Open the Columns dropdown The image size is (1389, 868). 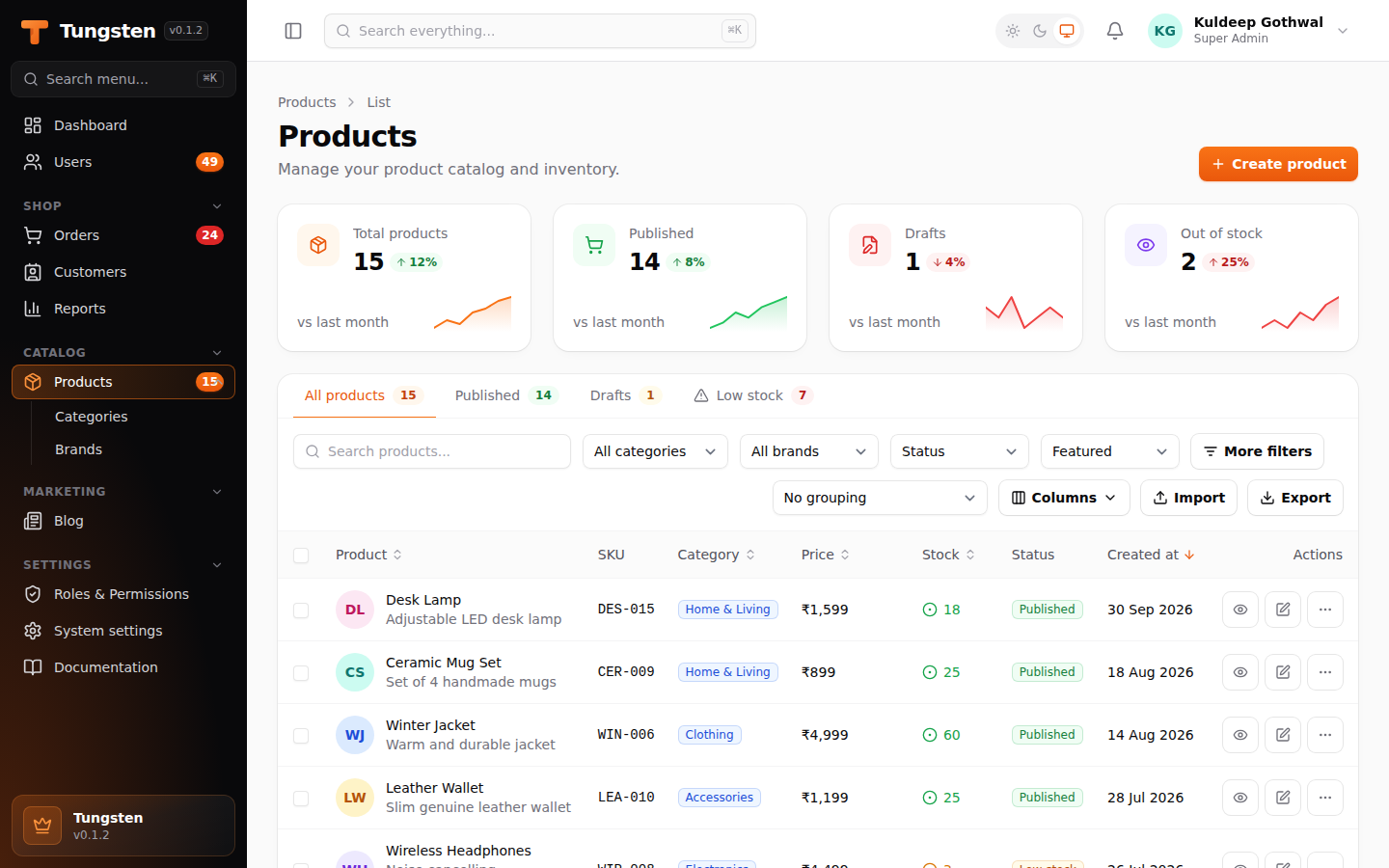coord(1065,498)
